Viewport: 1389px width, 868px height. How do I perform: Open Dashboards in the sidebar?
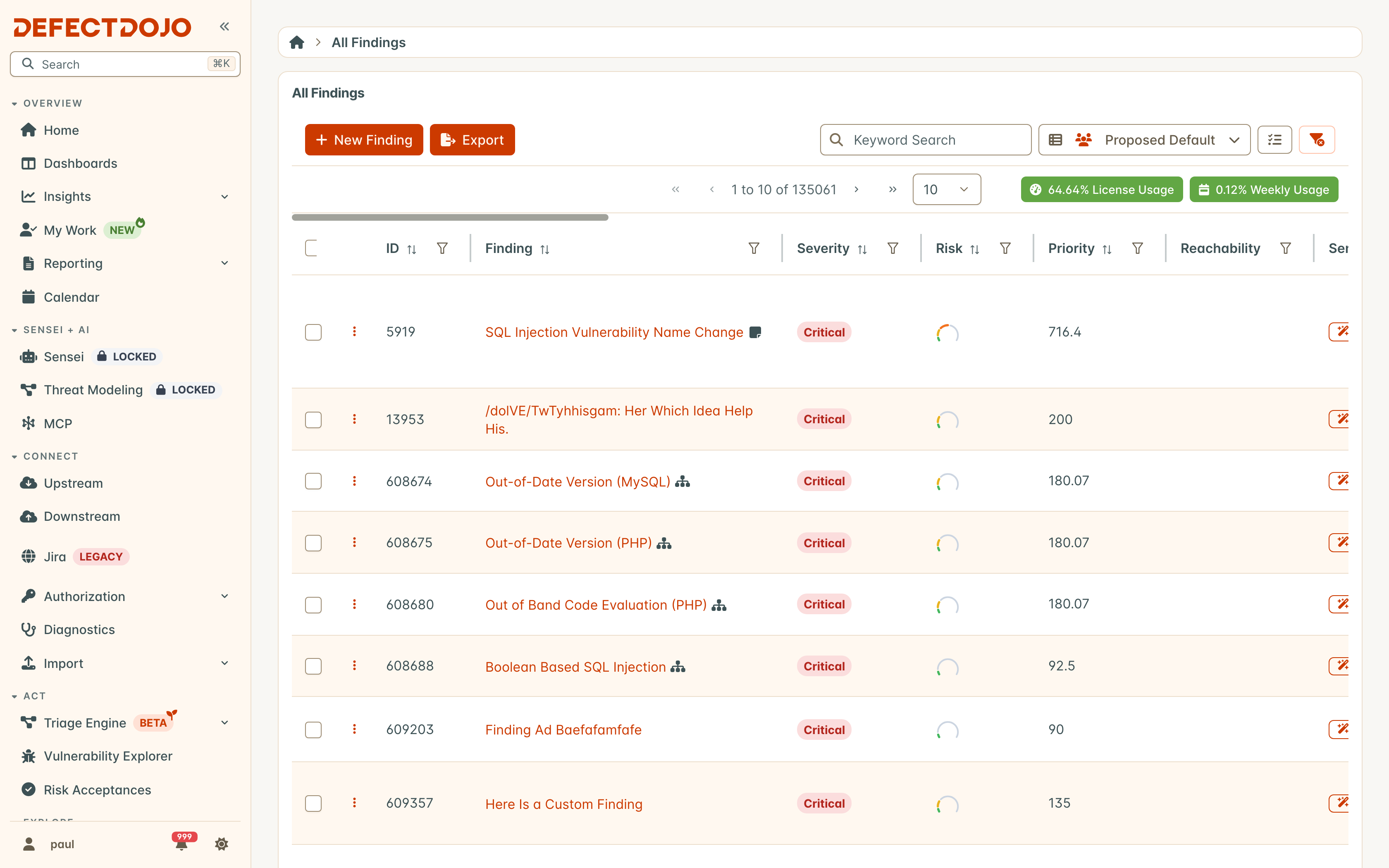pos(80,163)
